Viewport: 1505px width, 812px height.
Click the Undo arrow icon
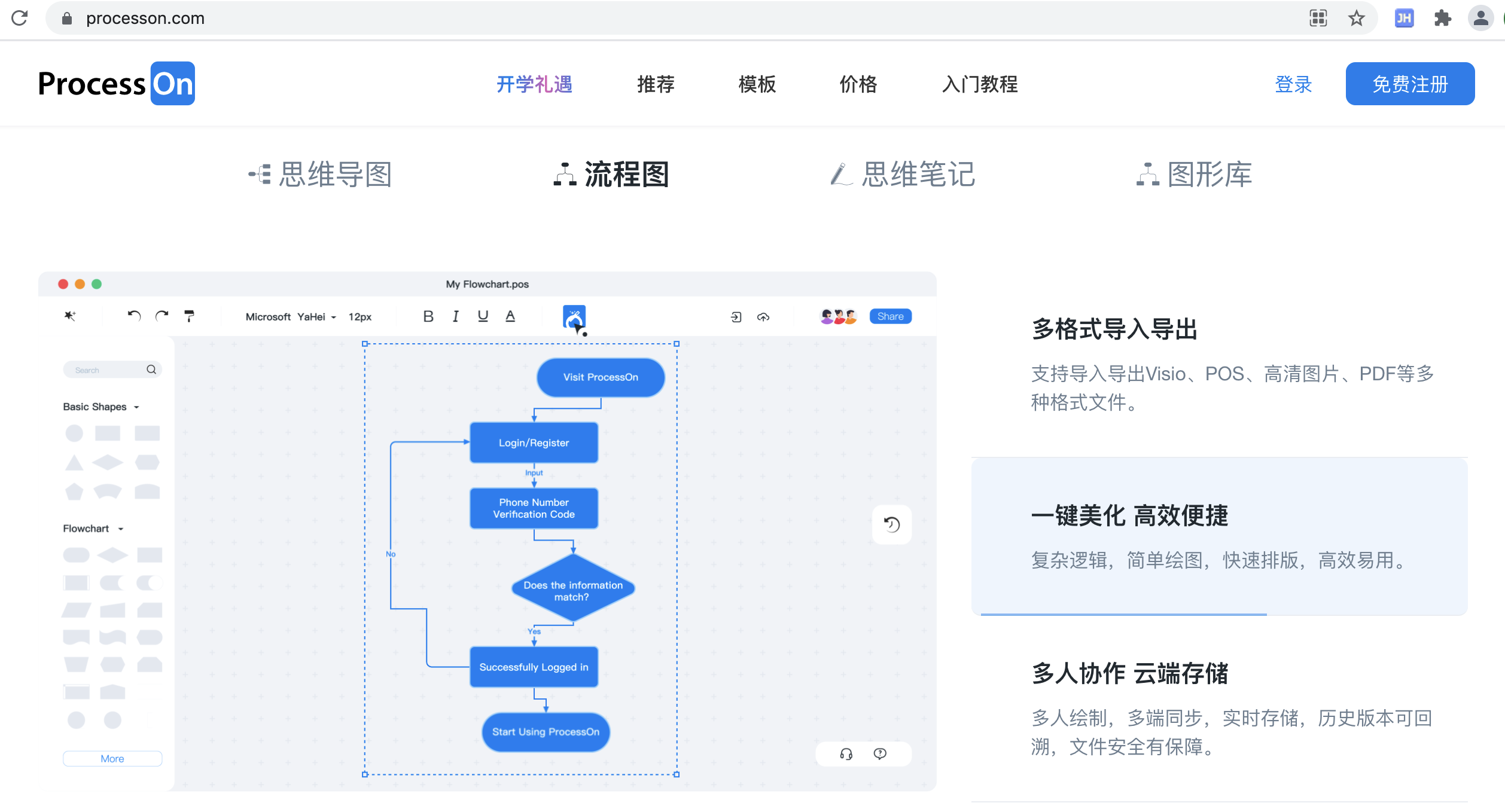coord(133,317)
